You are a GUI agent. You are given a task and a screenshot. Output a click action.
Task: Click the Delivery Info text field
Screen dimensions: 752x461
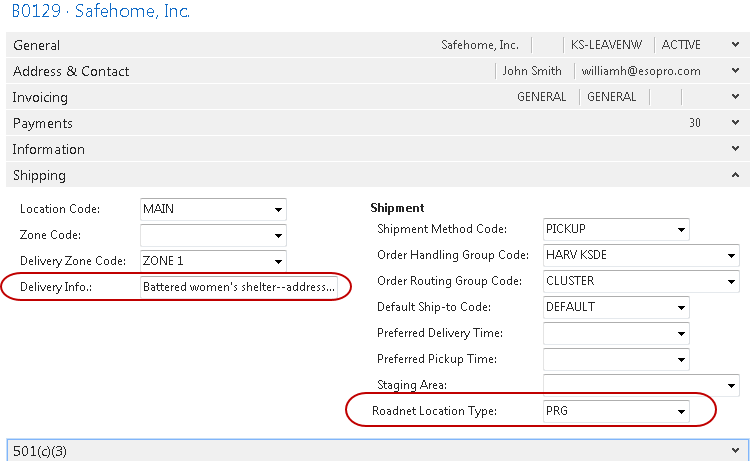click(239, 288)
